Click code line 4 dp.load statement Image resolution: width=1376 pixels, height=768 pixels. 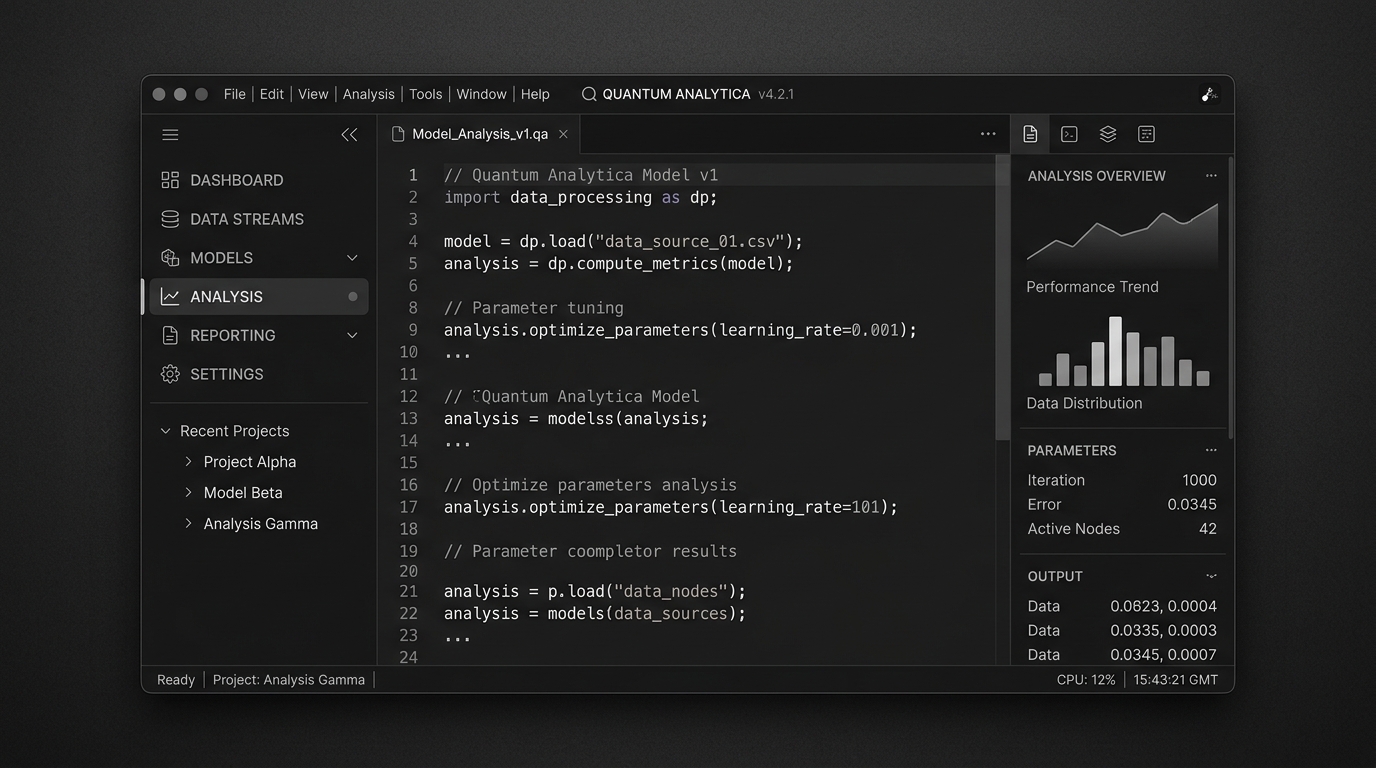point(623,242)
